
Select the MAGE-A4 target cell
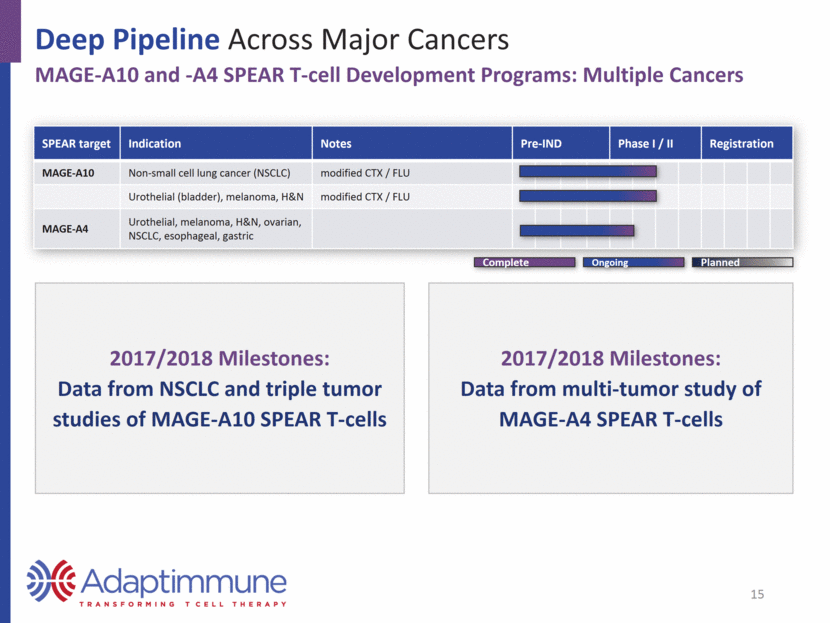[77, 229]
